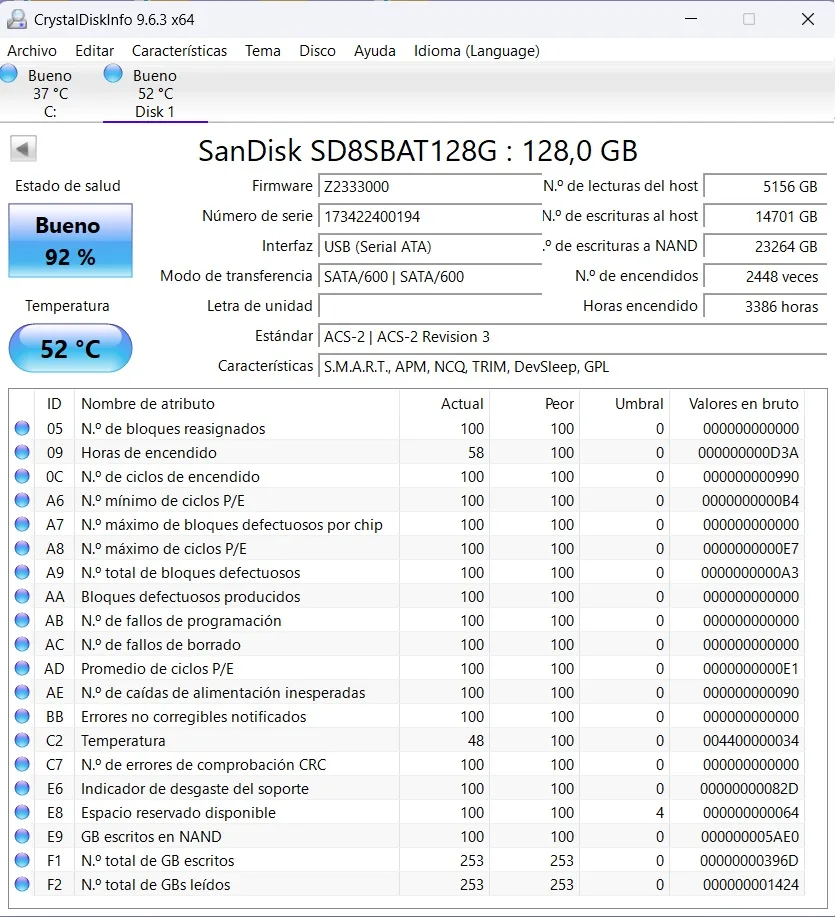The image size is (835, 917).
Task: Close the CrystalDiskInfo window
Action: [808, 19]
